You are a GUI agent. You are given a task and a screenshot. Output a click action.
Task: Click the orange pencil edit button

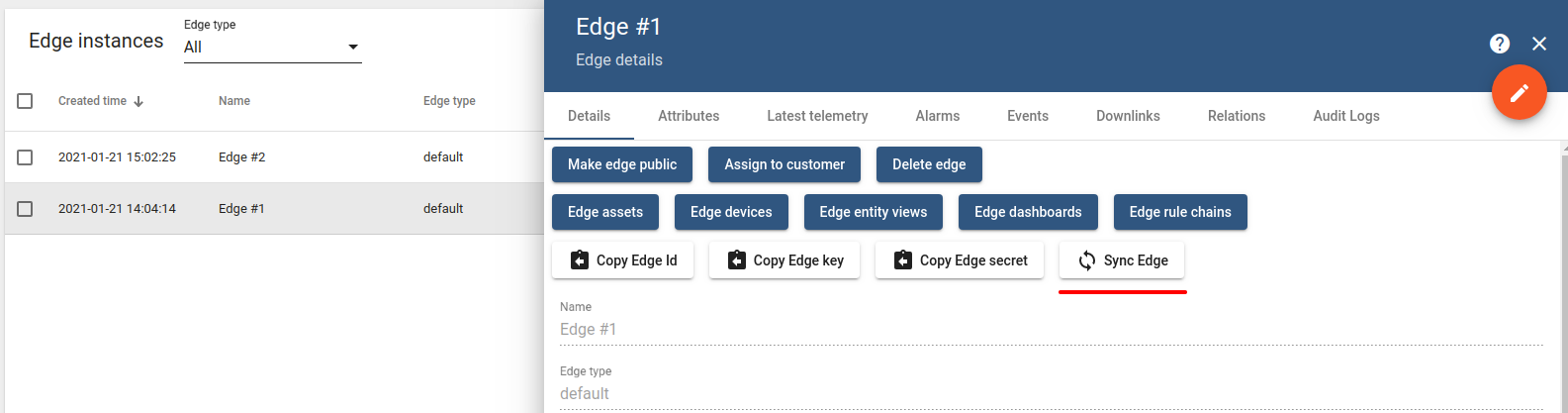[x=1519, y=93]
